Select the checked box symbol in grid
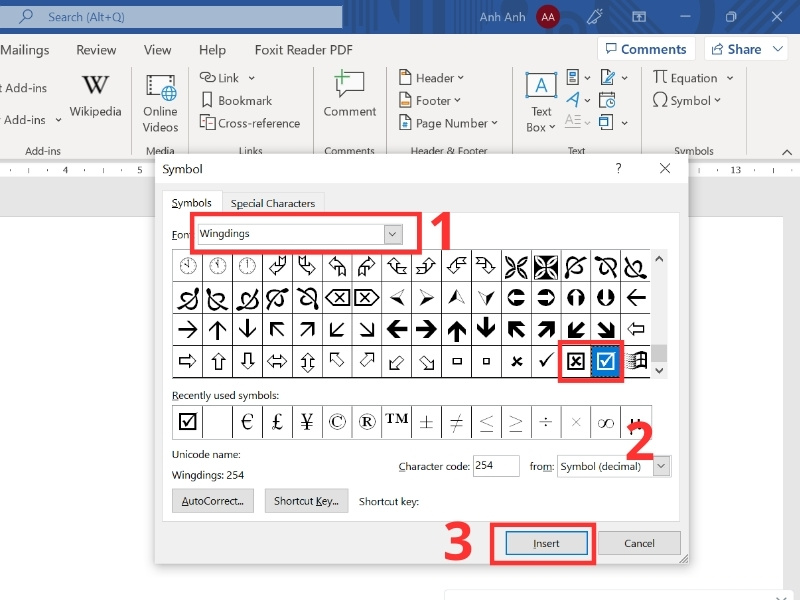The width and height of the screenshot is (800, 600). [x=606, y=361]
